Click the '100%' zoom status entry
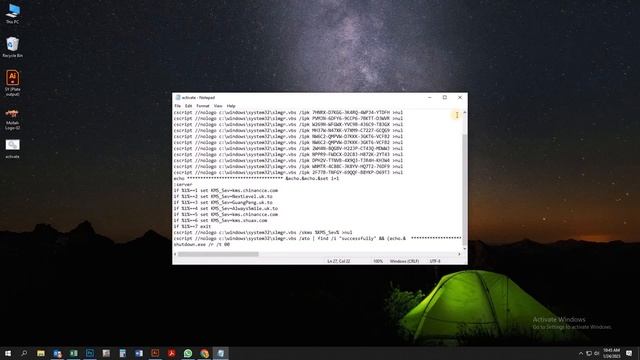This screenshot has height=360, width=640. pos(378,261)
